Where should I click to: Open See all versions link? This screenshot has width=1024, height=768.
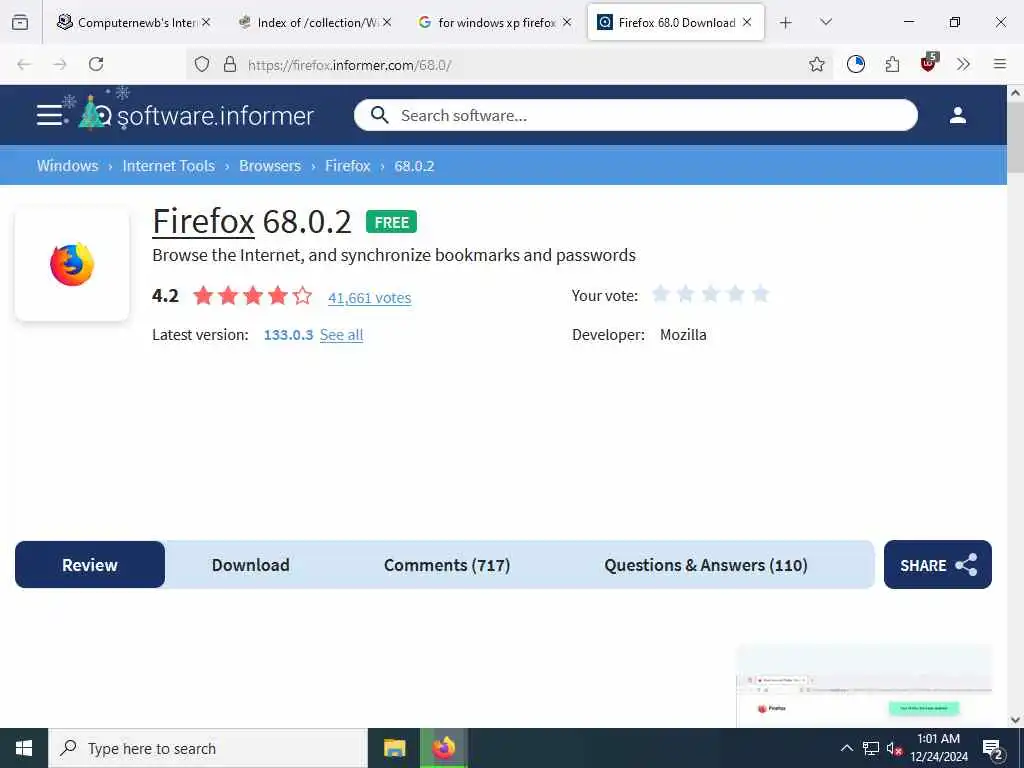(342, 334)
